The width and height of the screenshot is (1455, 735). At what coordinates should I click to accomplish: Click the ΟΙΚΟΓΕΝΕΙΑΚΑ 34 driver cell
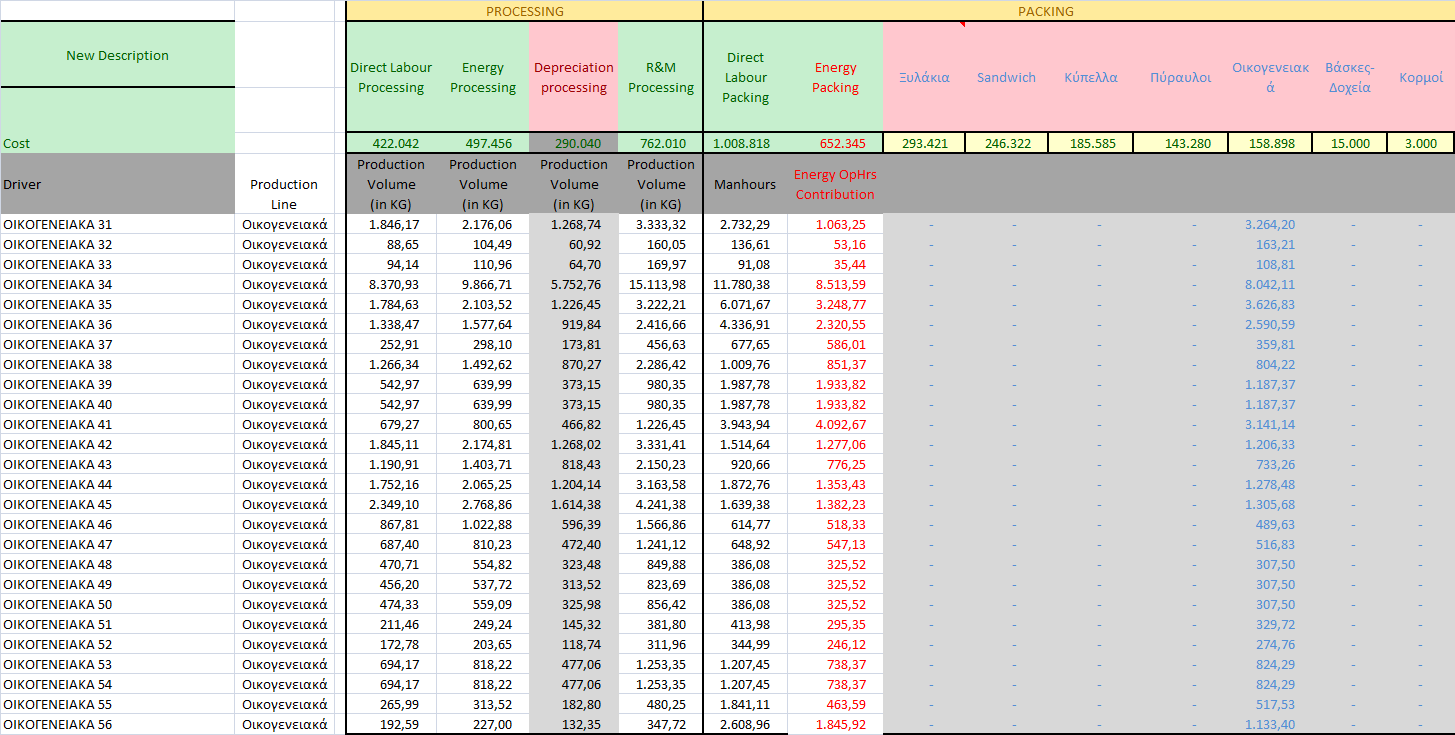pyautogui.click(x=117, y=284)
